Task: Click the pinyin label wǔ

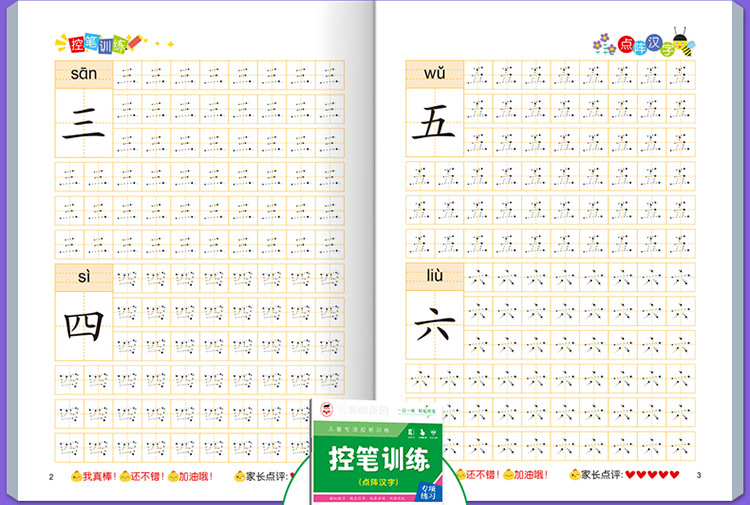Action: 434,73
